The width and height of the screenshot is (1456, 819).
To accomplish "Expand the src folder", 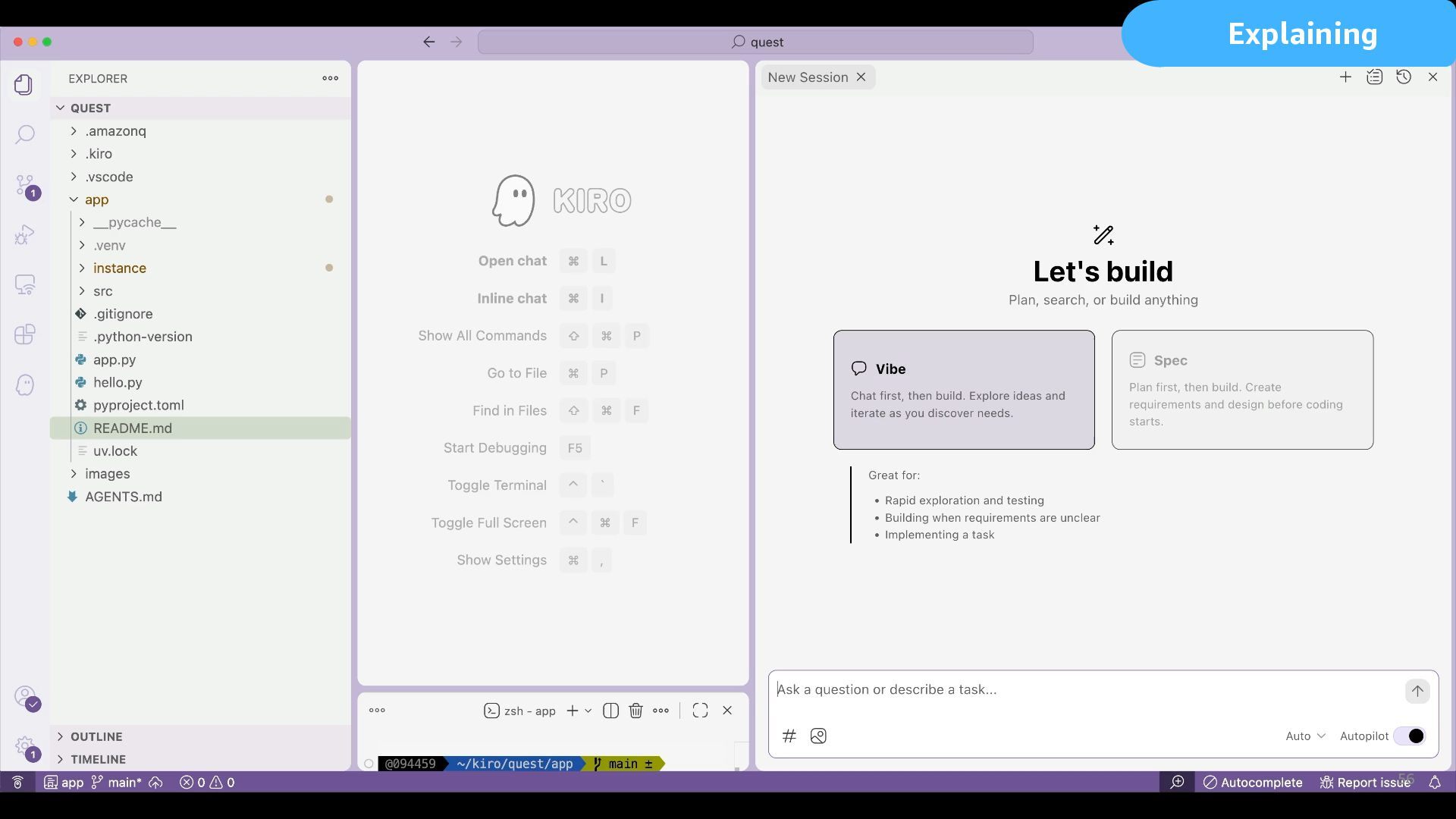I will tap(103, 291).
